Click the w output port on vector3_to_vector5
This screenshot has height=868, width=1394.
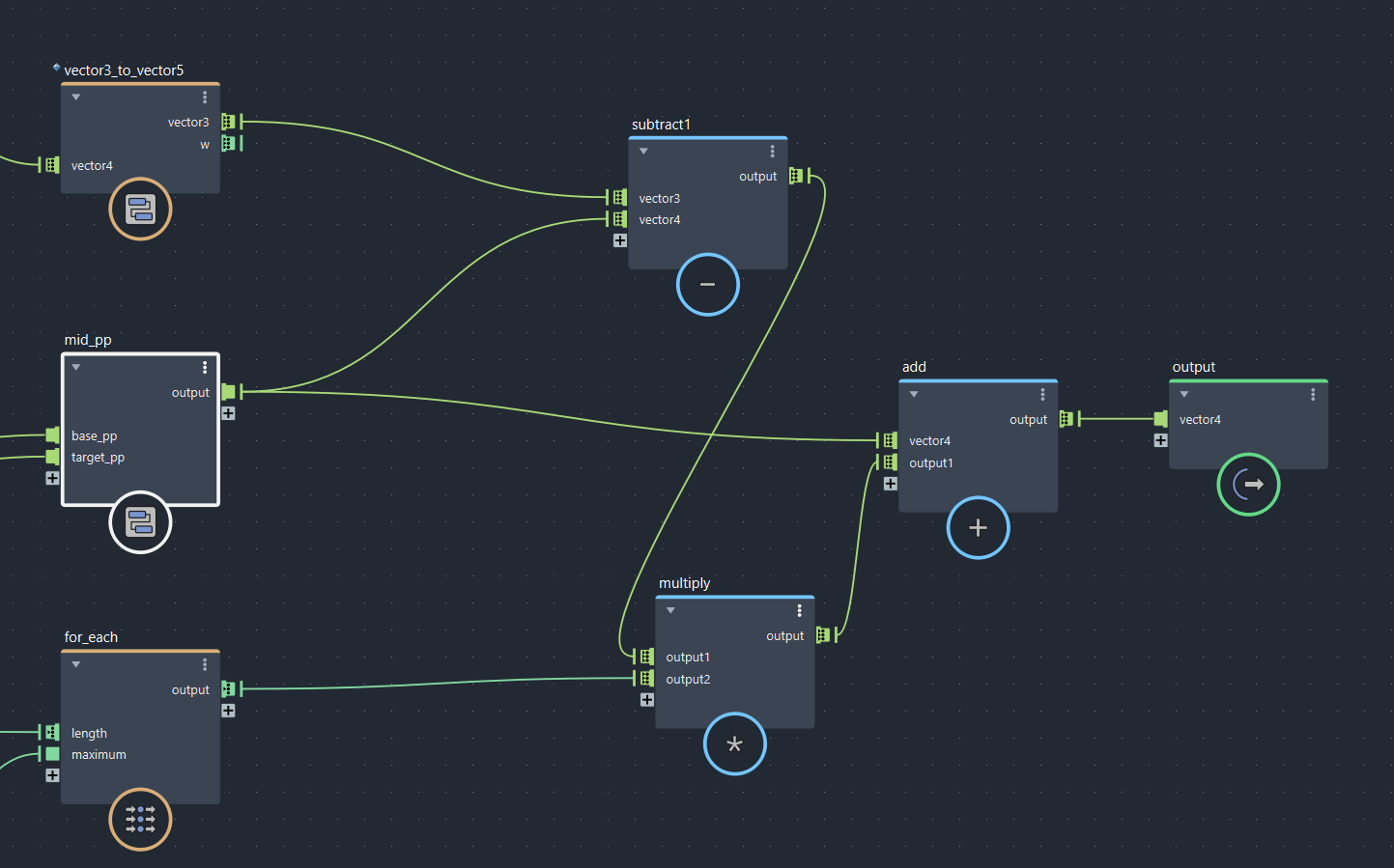229,144
